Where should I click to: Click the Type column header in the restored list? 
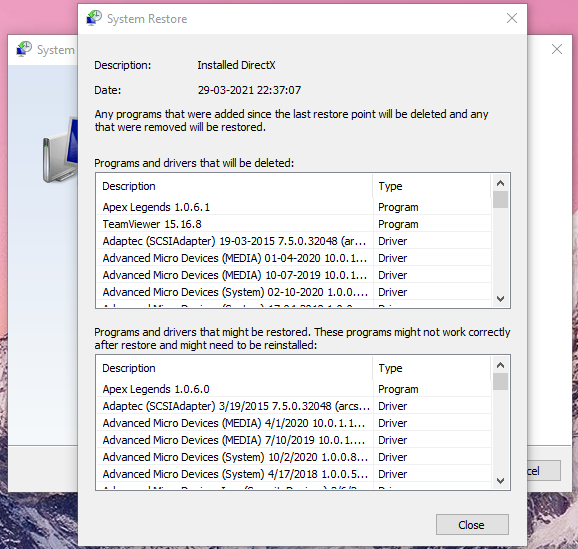coord(432,368)
